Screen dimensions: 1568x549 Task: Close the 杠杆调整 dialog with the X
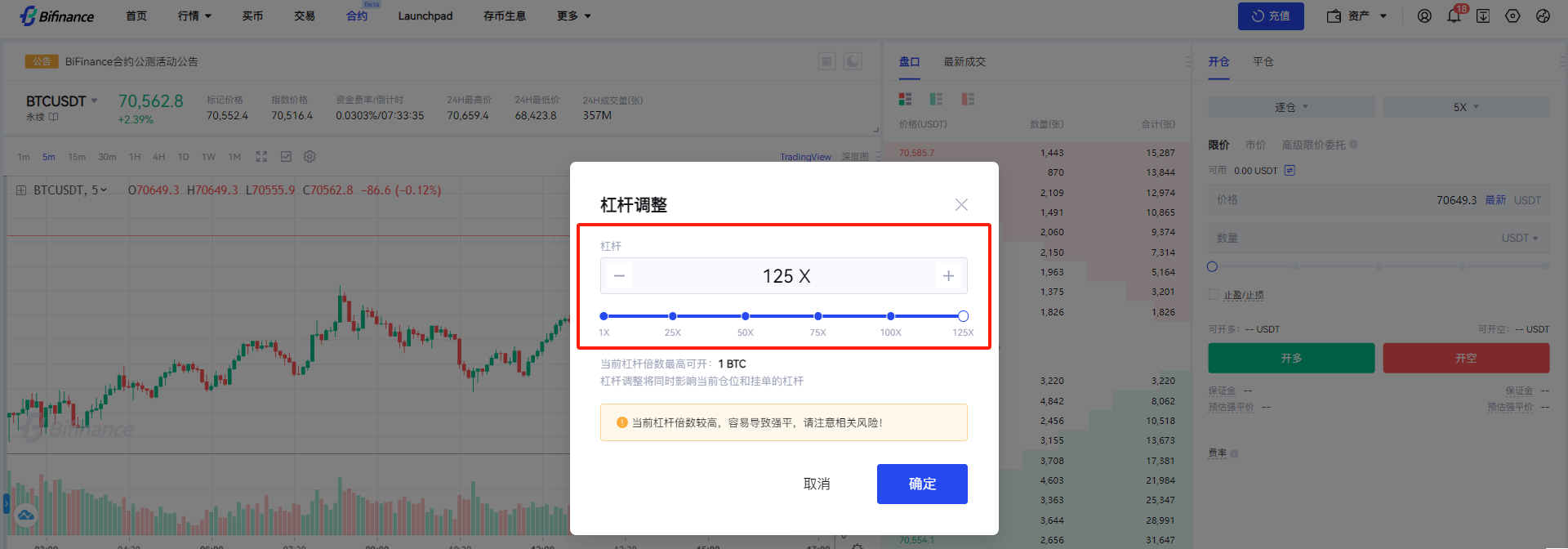[x=961, y=205]
